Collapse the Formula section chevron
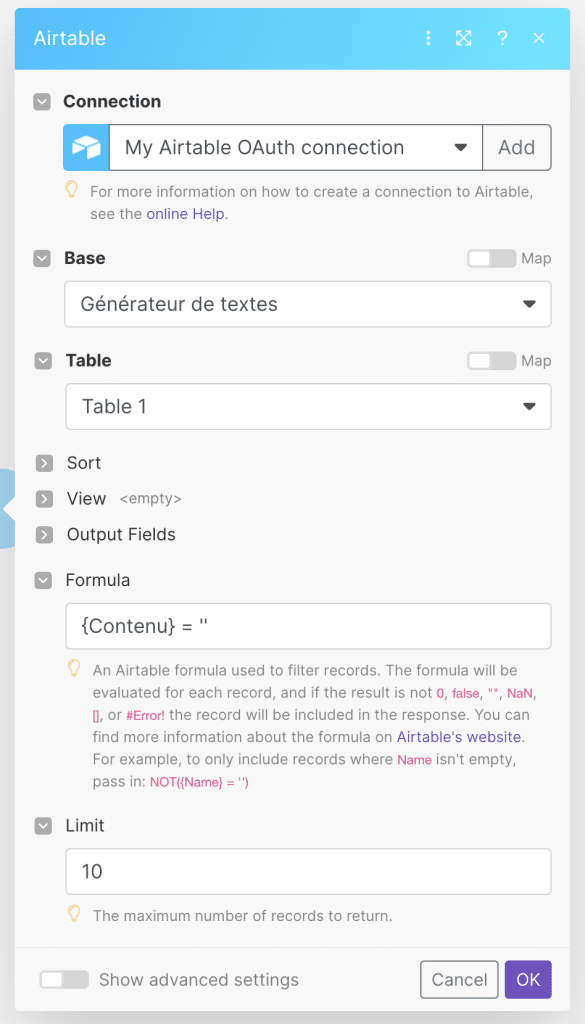The width and height of the screenshot is (585, 1024). [x=44, y=581]
